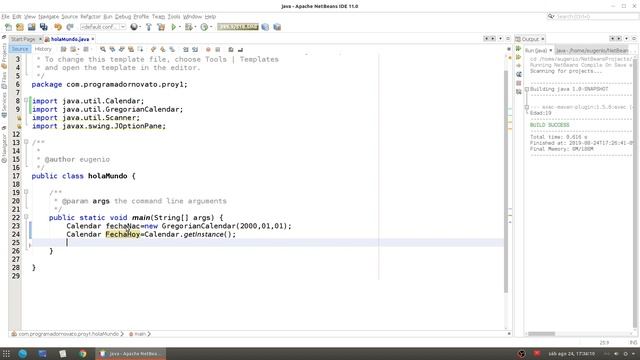Open the Run Project dropdown arrow
The image size is (640, 360).
coord(180,27)
